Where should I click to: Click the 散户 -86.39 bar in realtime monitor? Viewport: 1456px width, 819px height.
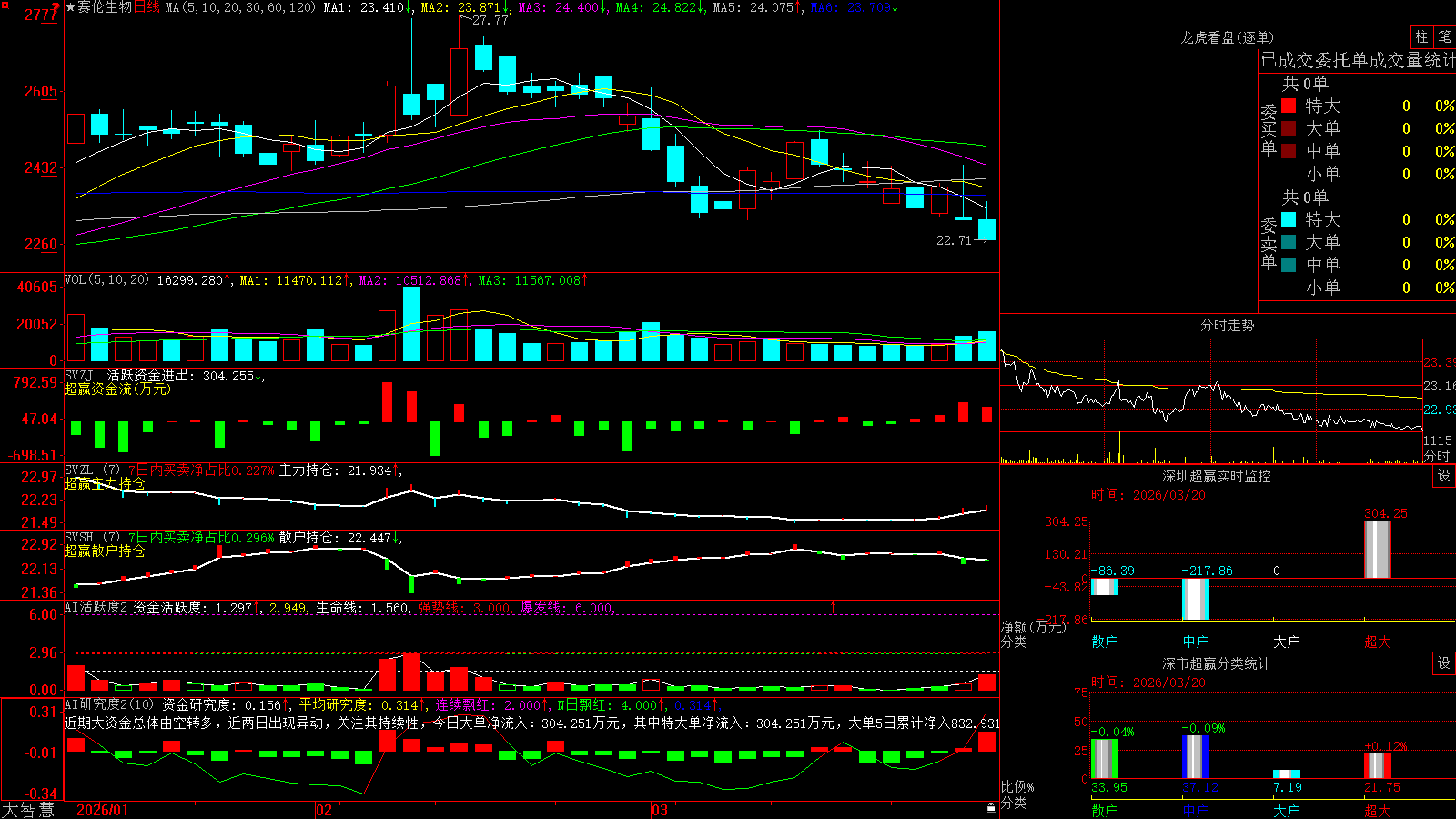1105,587
